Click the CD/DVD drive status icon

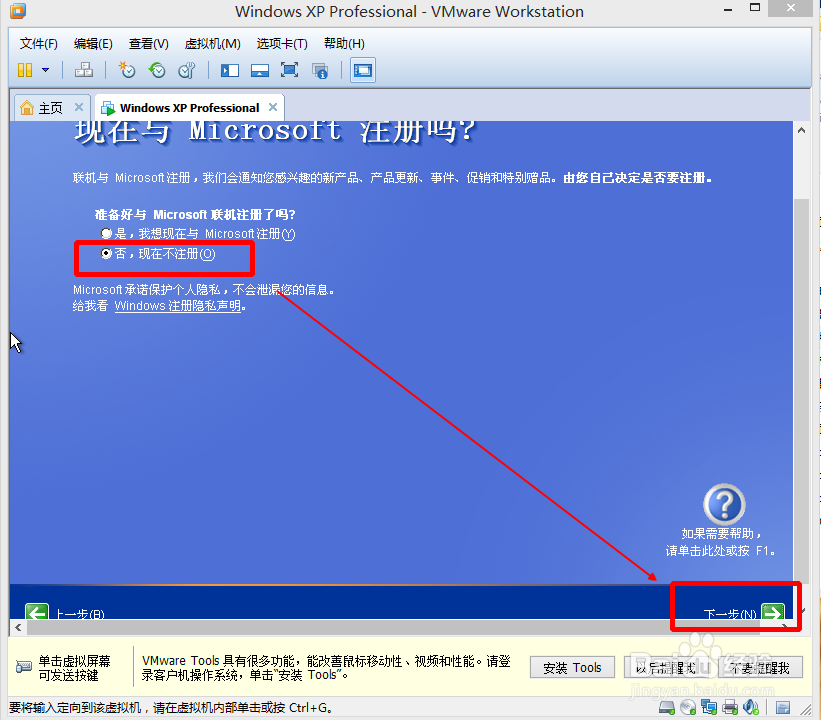pos(687,708)
